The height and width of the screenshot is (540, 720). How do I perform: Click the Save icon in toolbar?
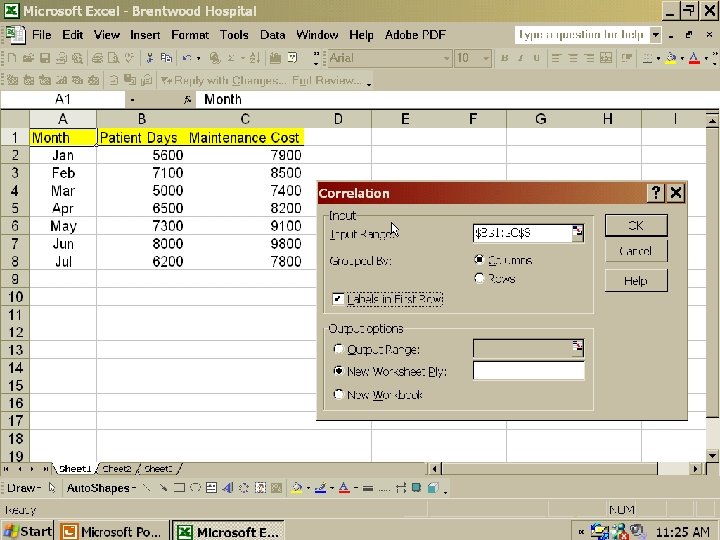tap(45, 58)
